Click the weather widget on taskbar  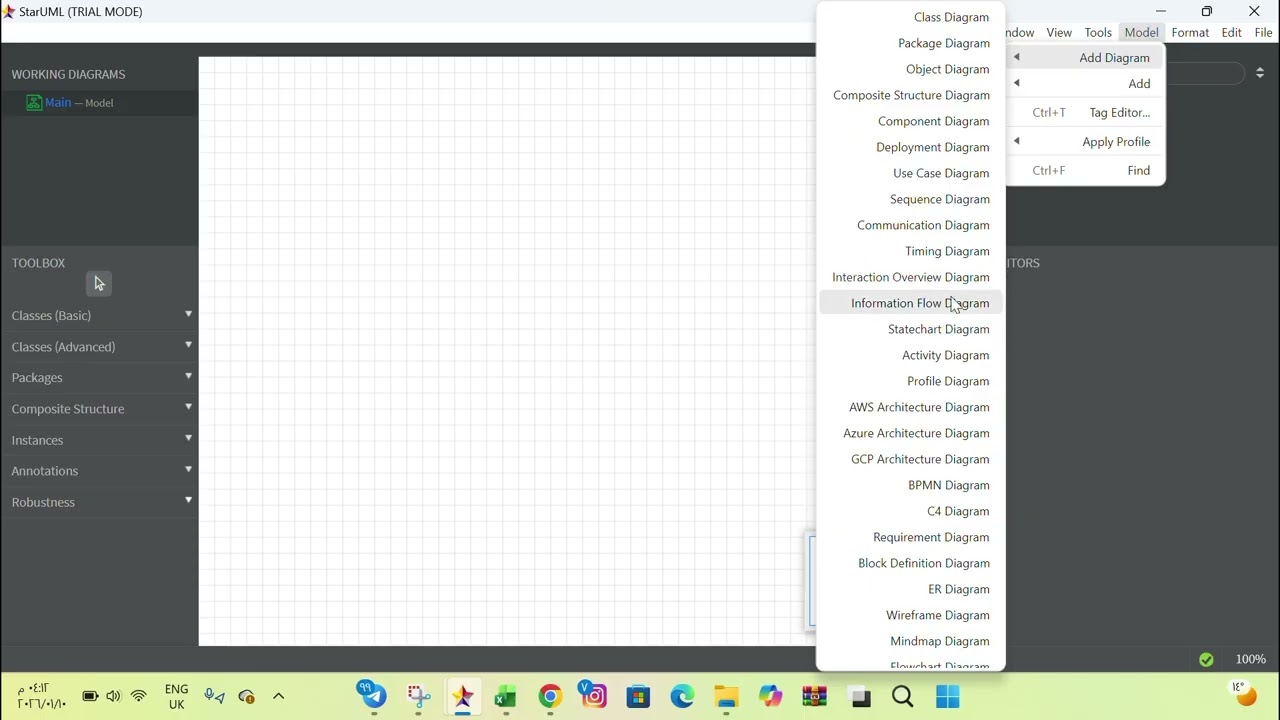tap(1243, 693)
